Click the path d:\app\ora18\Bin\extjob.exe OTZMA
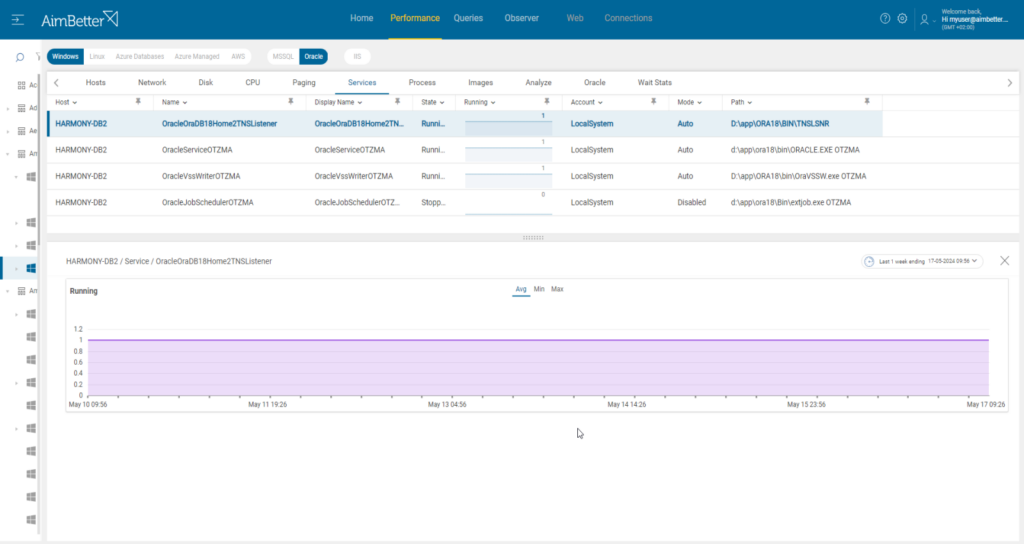The height and width of the screenshot is (544, 1024). (x=791, y=202)
